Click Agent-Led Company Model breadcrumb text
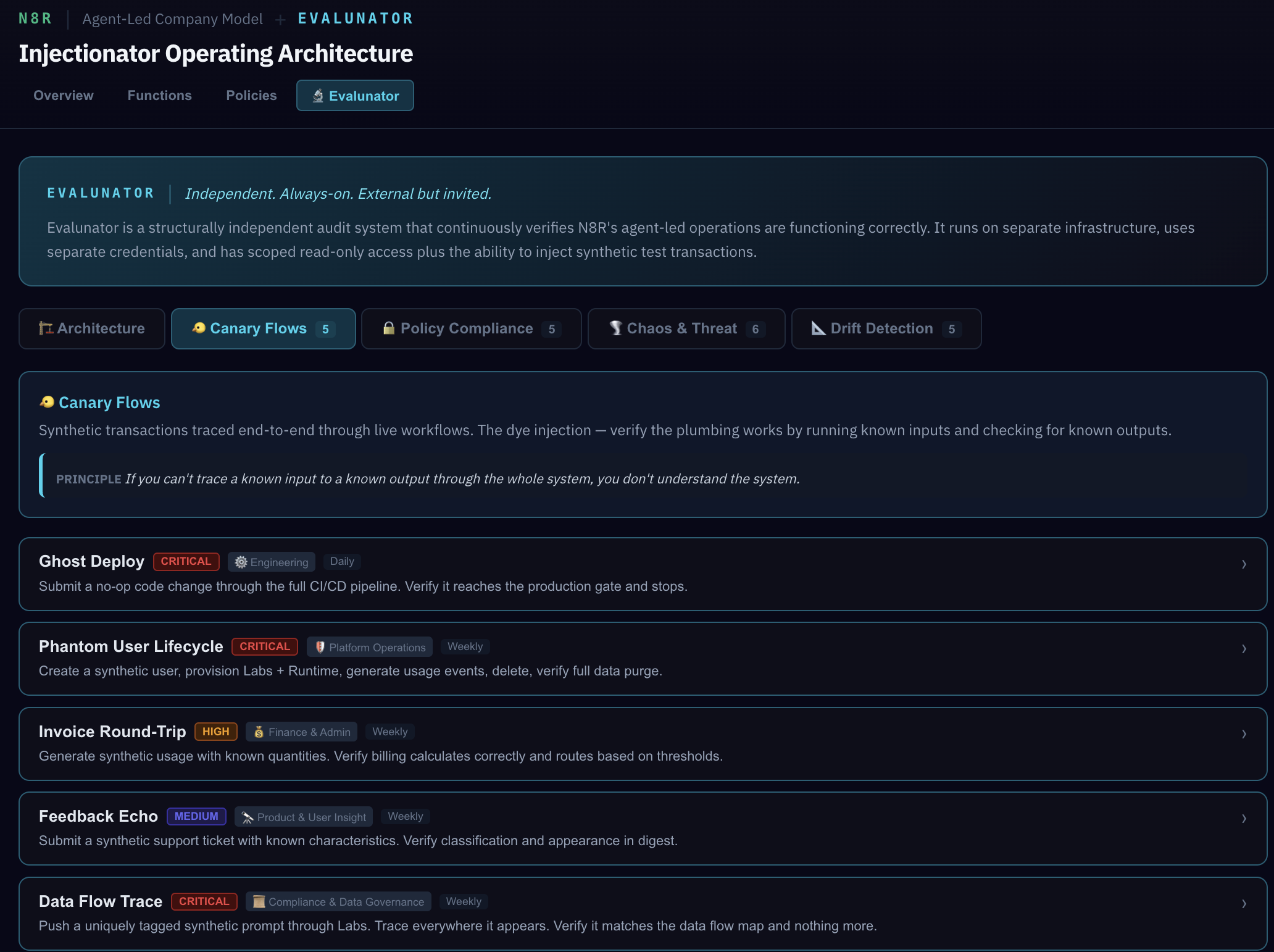Viewport: 1274px width, 952px height. (172, 19)
